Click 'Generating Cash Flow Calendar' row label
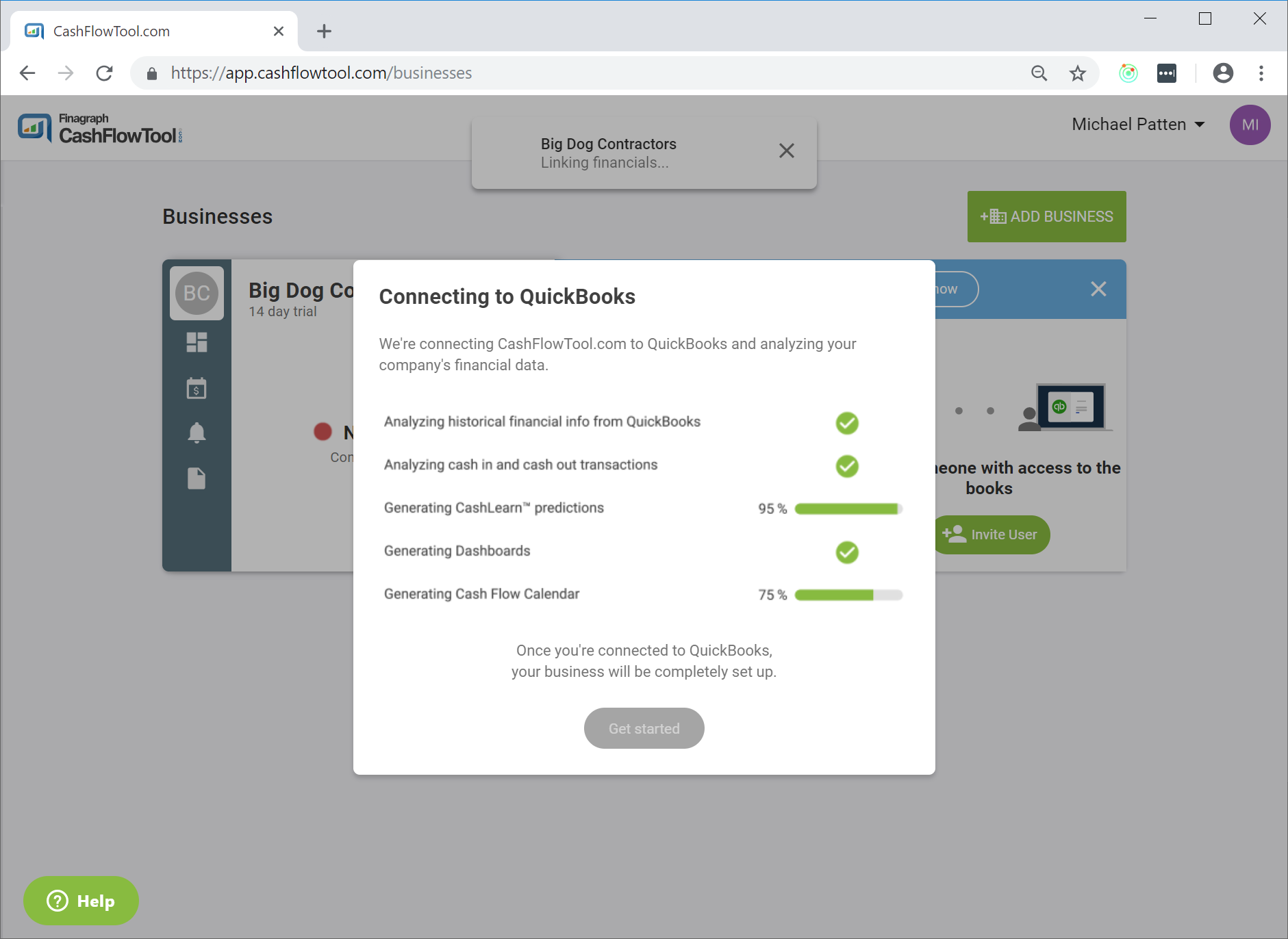 (x=481, y=594)
